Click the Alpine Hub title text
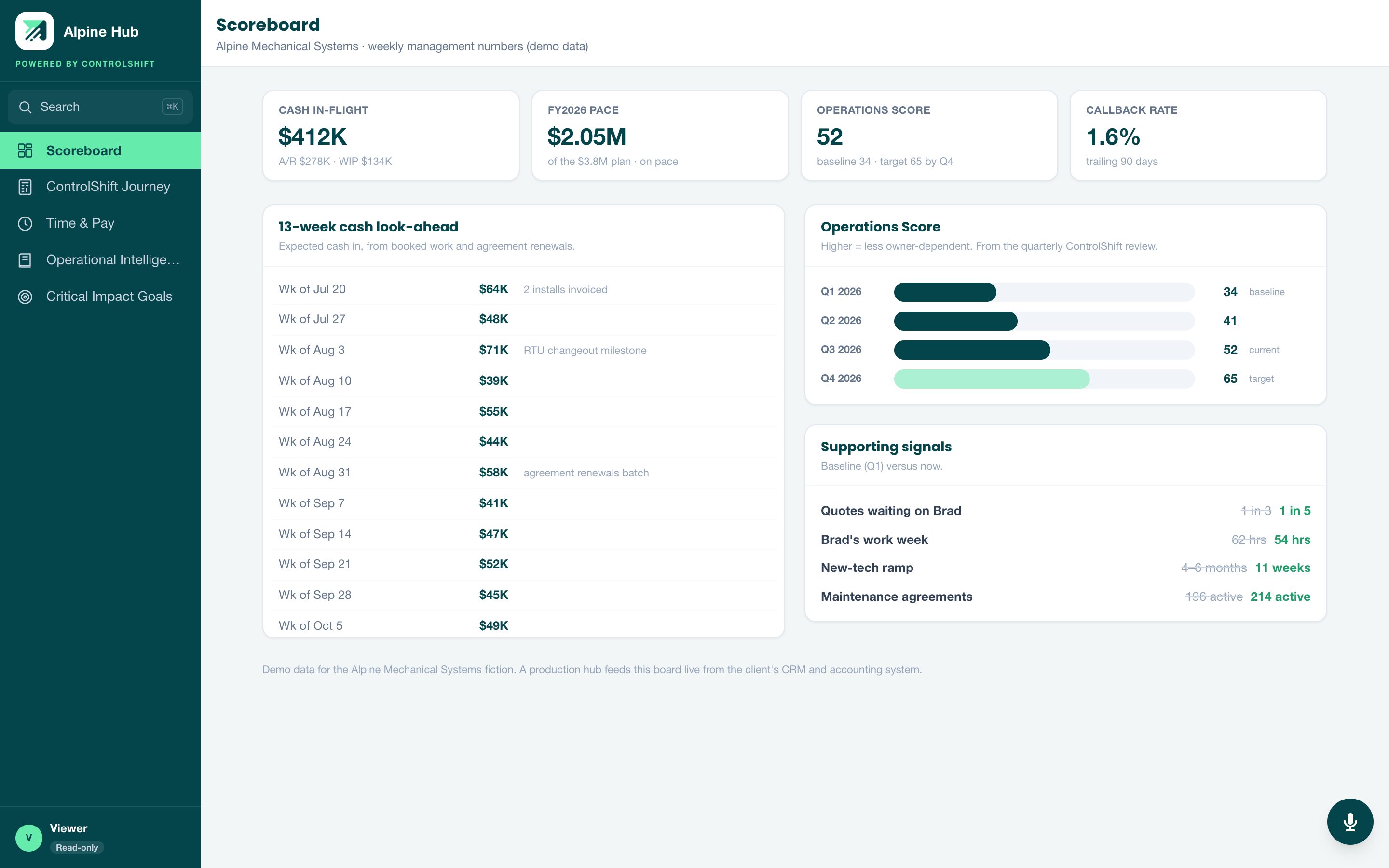 pyautogui.click(x=101, y=31)
